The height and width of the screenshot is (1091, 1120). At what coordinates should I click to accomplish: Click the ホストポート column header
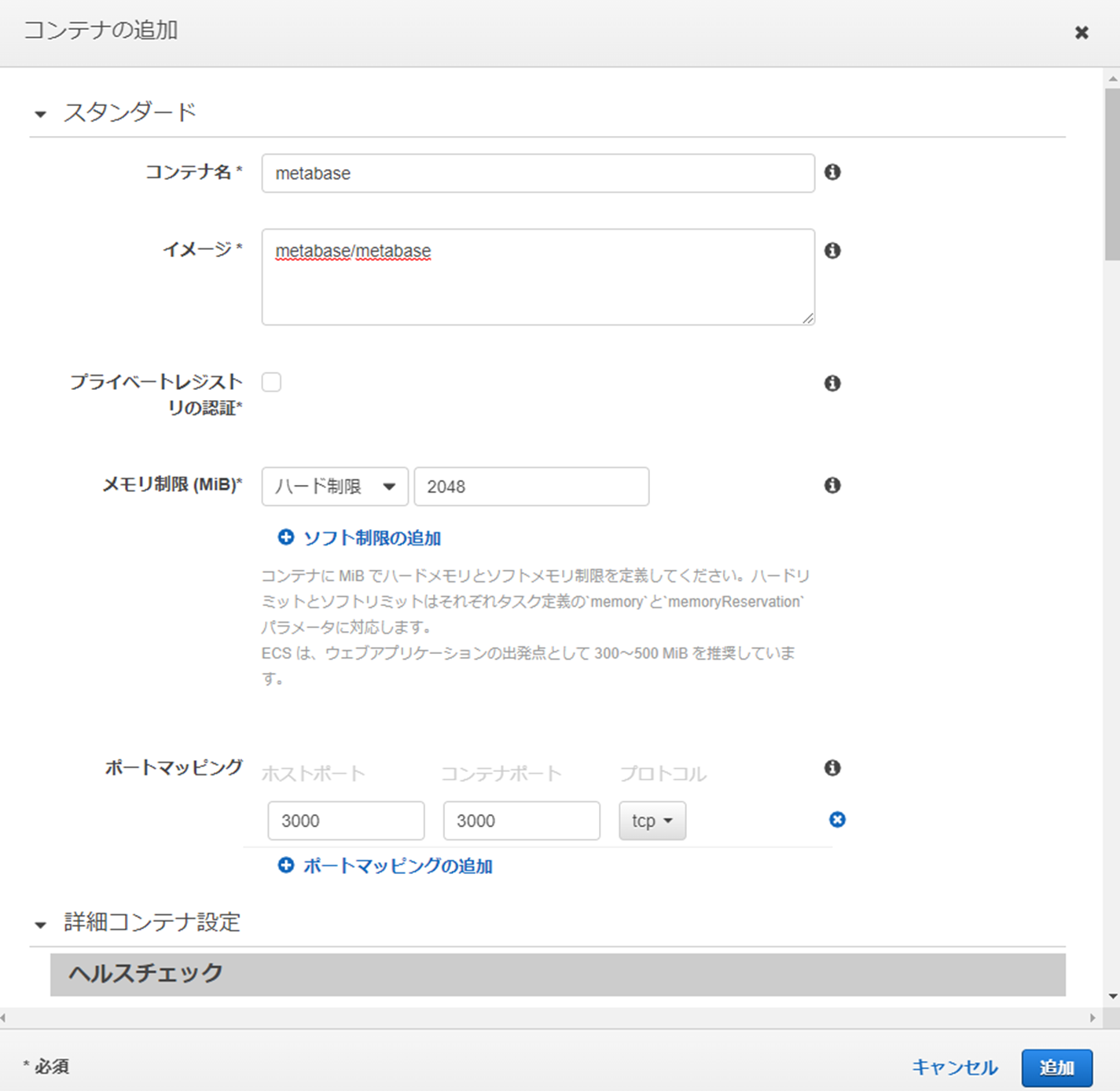[x=313, y=773]
